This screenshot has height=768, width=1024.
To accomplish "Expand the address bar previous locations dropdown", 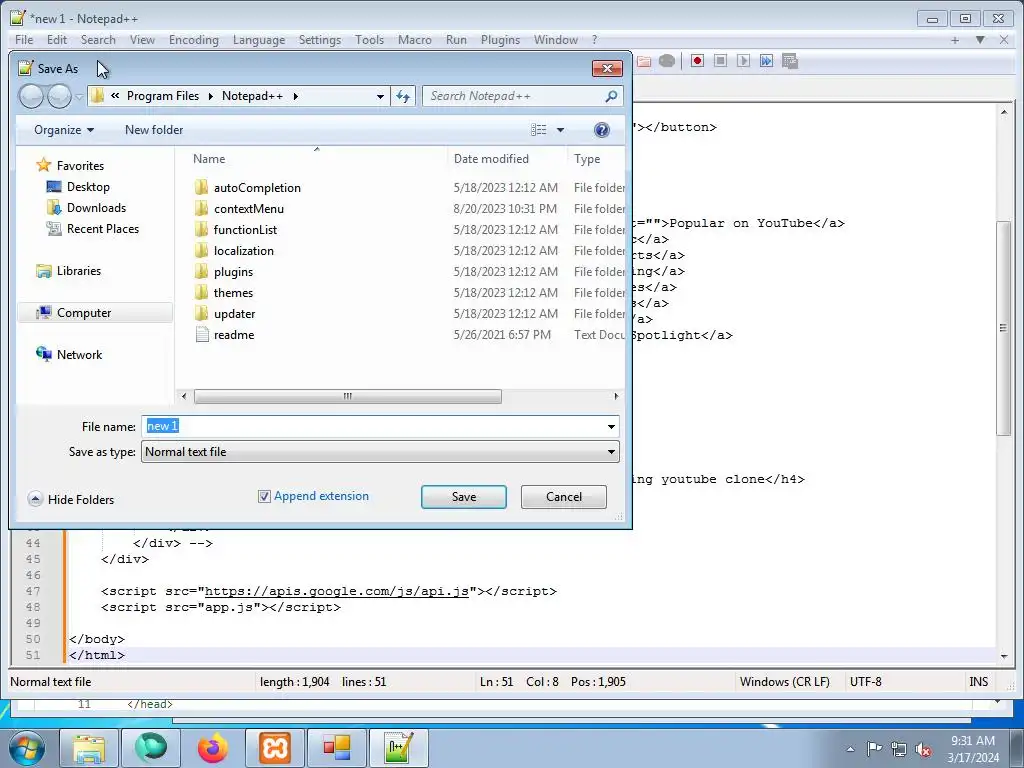I will (380, 97).
